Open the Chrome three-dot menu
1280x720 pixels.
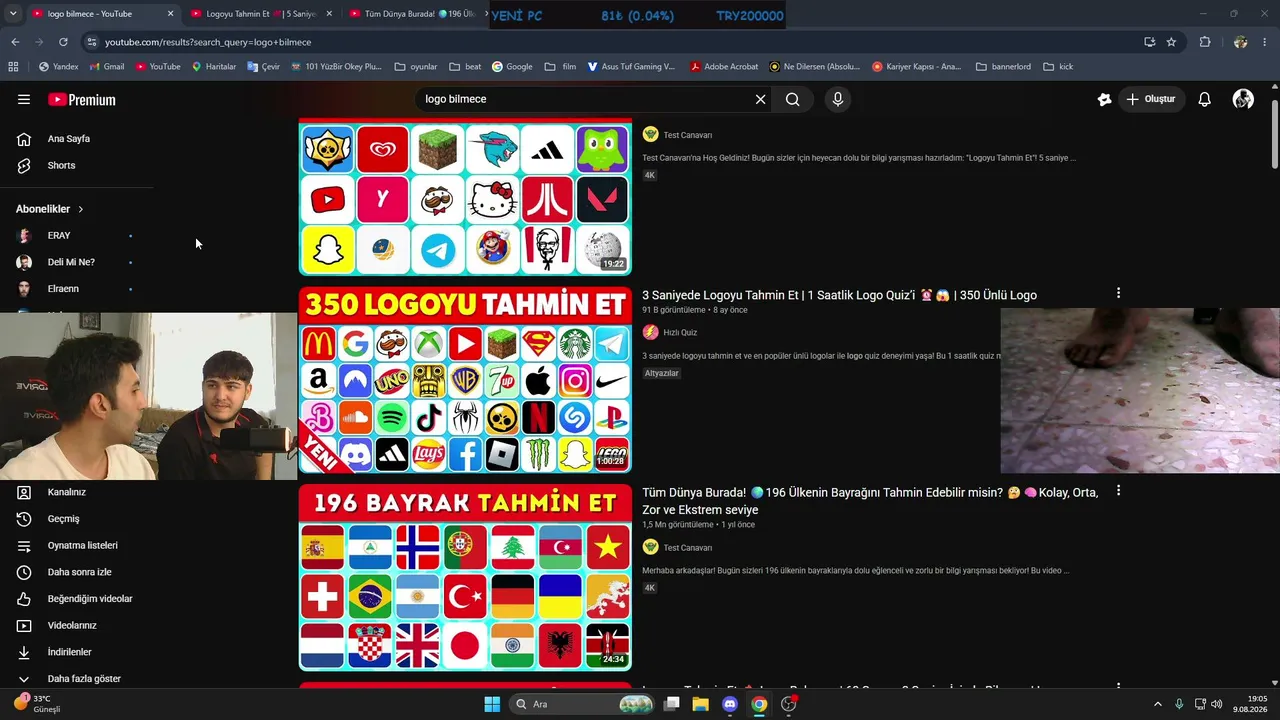(x=1266, y=42)
